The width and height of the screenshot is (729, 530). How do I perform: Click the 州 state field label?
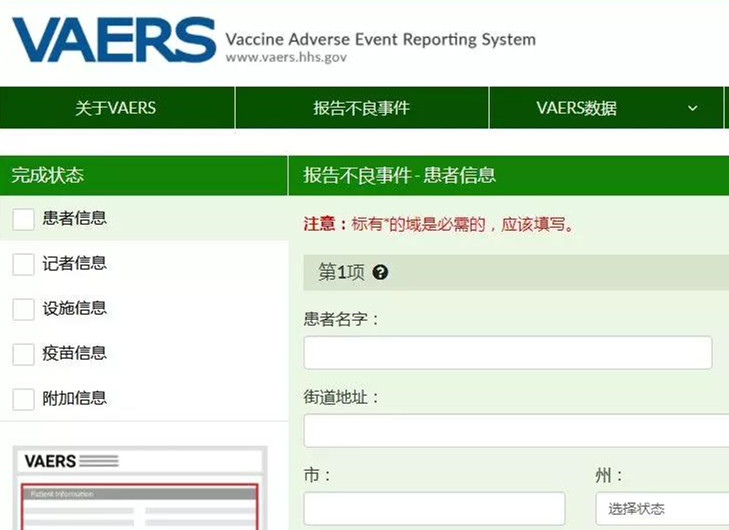(x=609, y=476)
